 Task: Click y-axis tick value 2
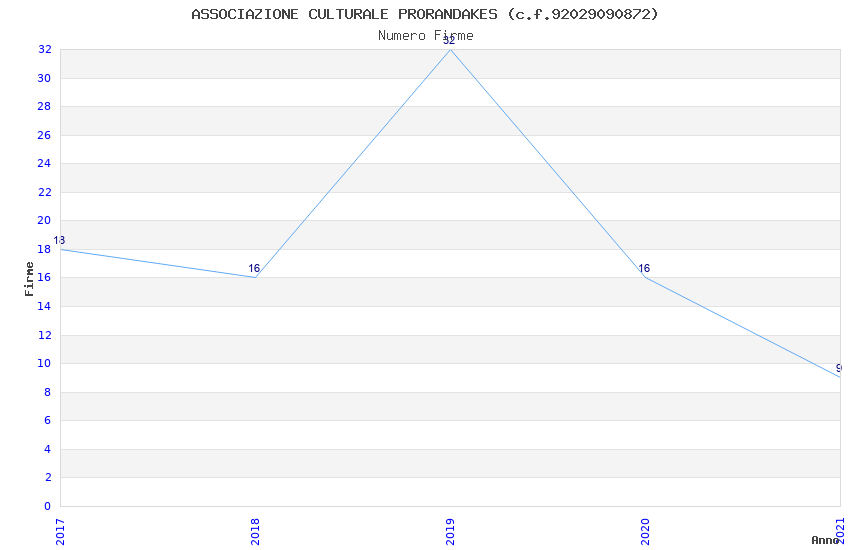point(48,477)
